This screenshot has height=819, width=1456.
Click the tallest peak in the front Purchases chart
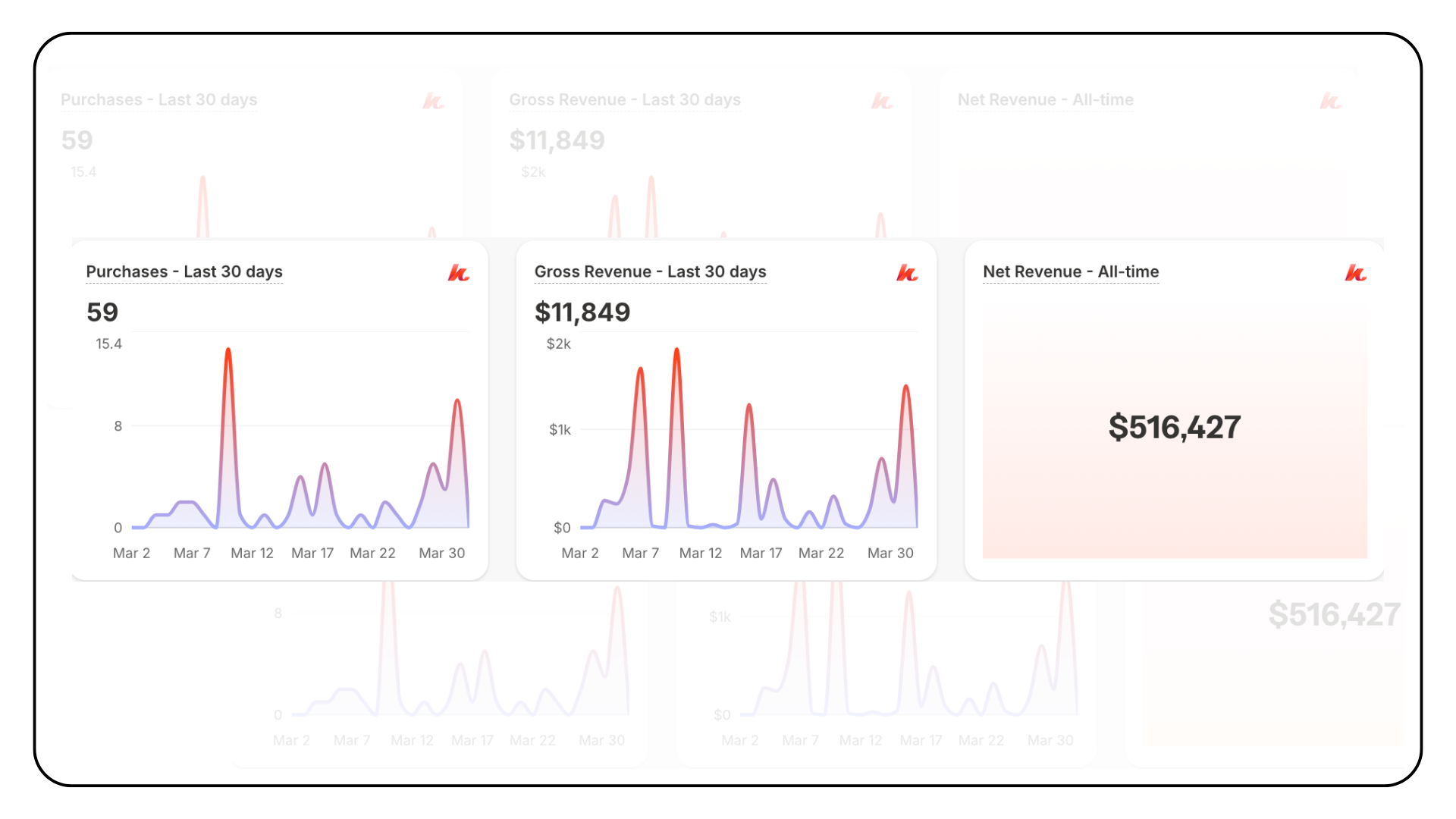pyautogui.click(x=227, y=351)
